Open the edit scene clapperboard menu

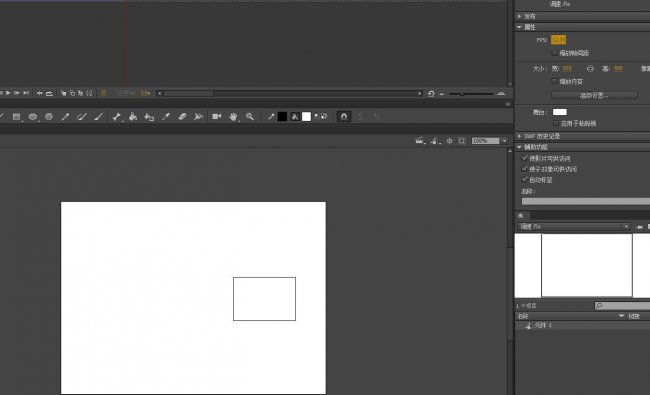[420, 141]
